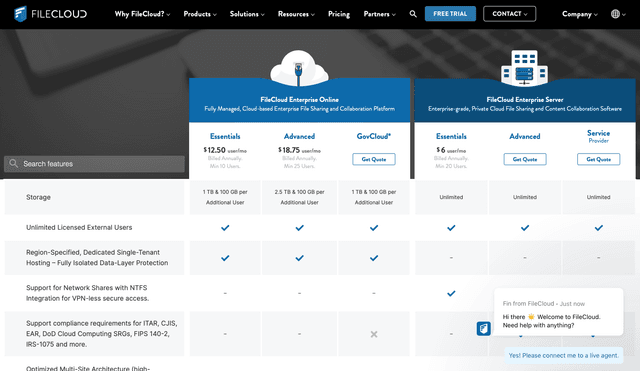
Task: Get Quote for Service Provider plan
Action: click(598, 159)
